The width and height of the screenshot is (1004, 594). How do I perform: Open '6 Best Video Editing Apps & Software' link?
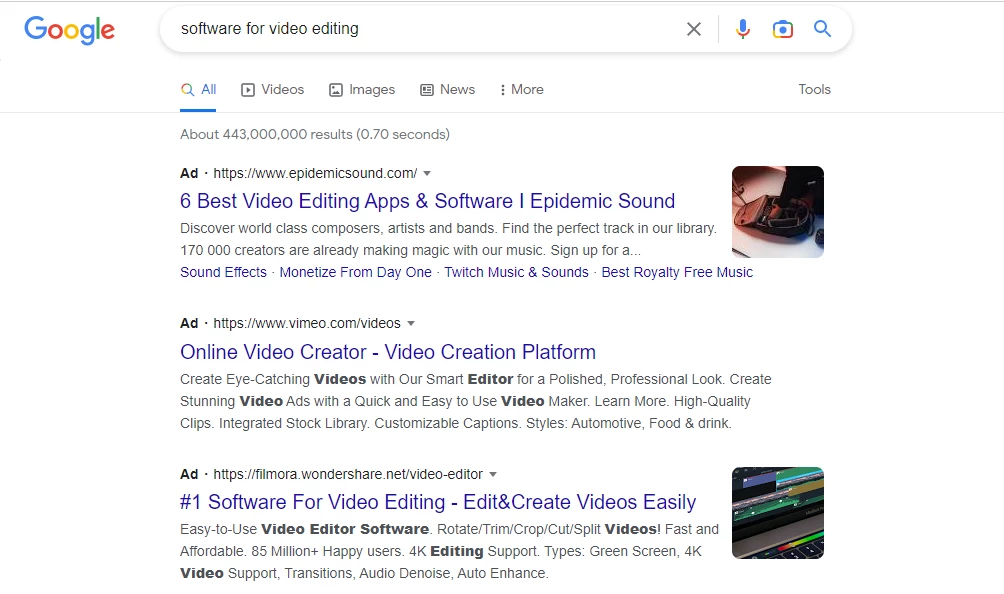click(x=427, y=201)
